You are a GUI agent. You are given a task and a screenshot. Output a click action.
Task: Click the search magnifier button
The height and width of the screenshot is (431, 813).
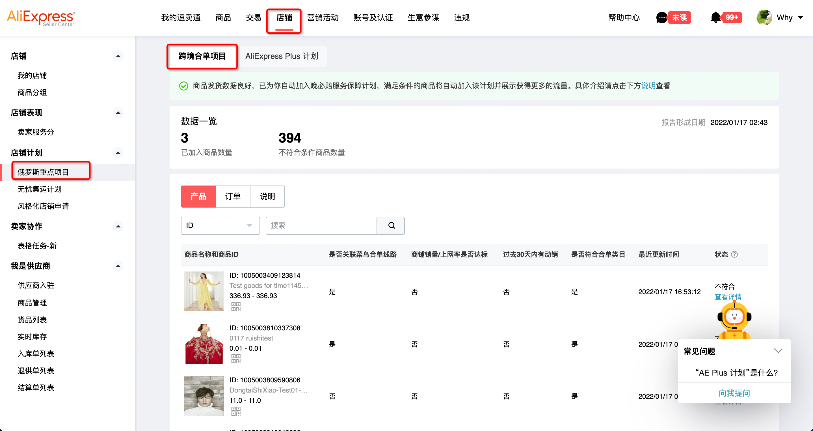point(393,226)
